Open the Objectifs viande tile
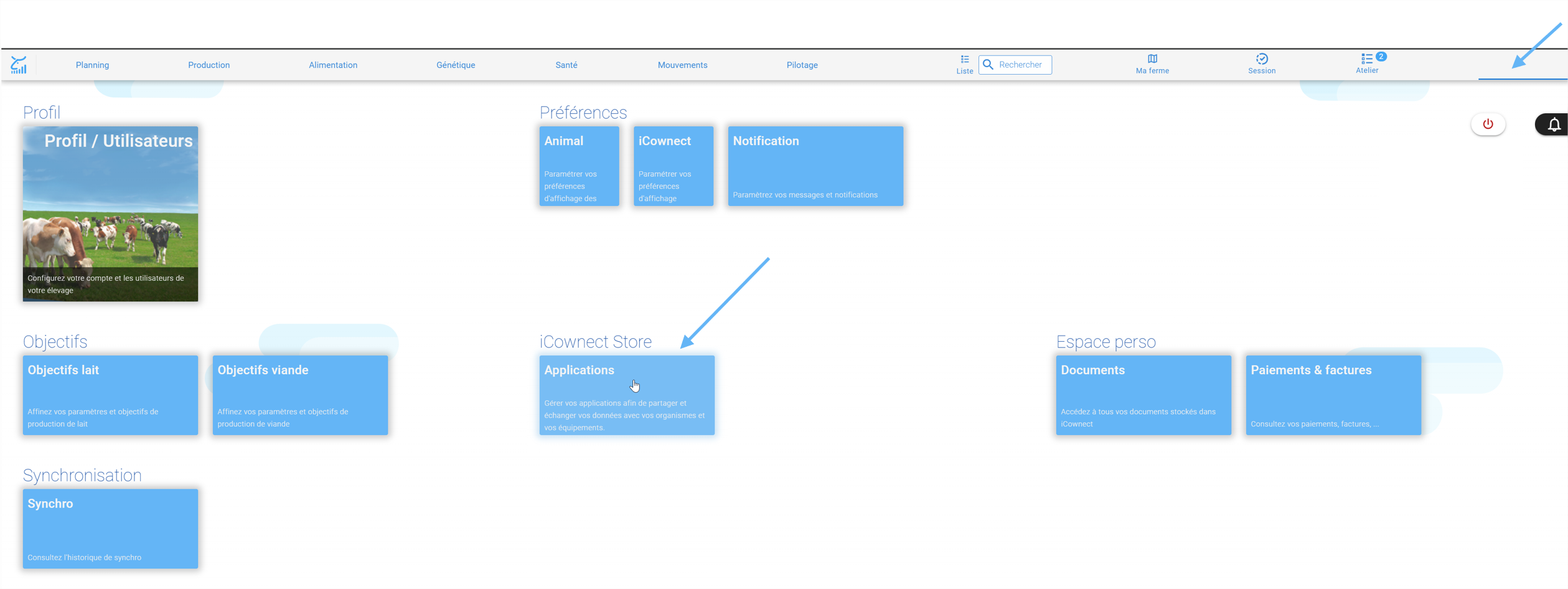This screenshot has width=1568, height=589. [300, 395]
